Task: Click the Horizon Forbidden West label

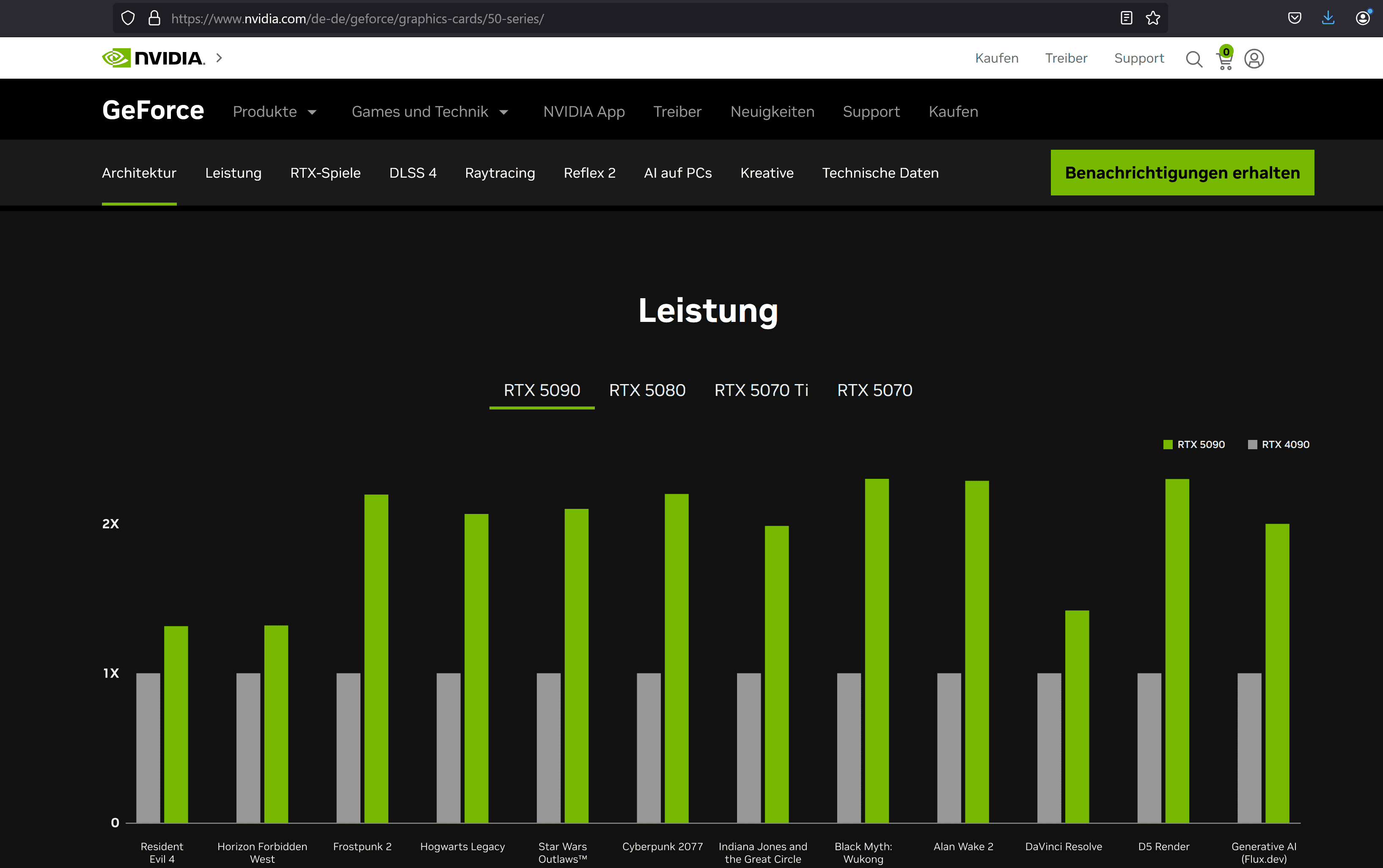Action: point(262,852)
